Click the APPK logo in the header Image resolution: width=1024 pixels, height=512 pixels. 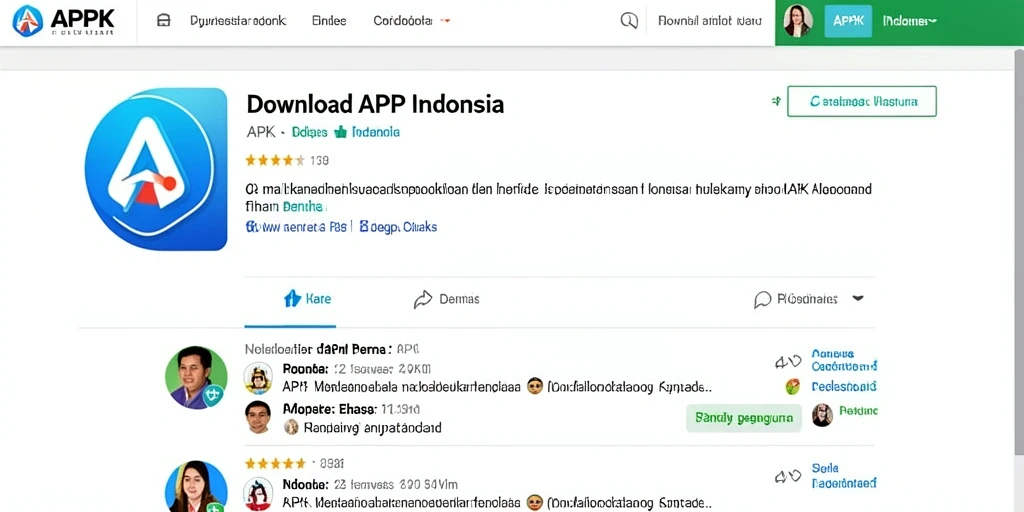tap(64, 21)
